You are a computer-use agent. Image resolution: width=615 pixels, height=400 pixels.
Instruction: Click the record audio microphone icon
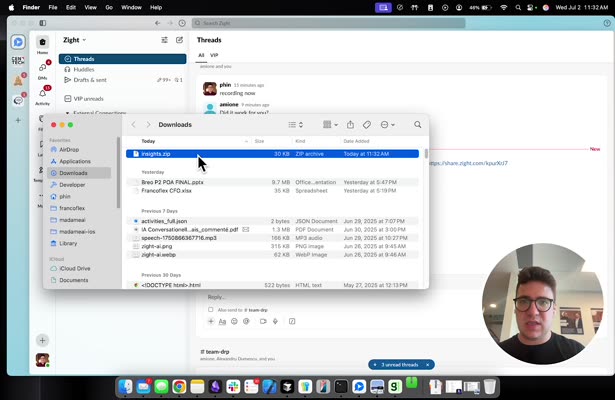[275, 321]
